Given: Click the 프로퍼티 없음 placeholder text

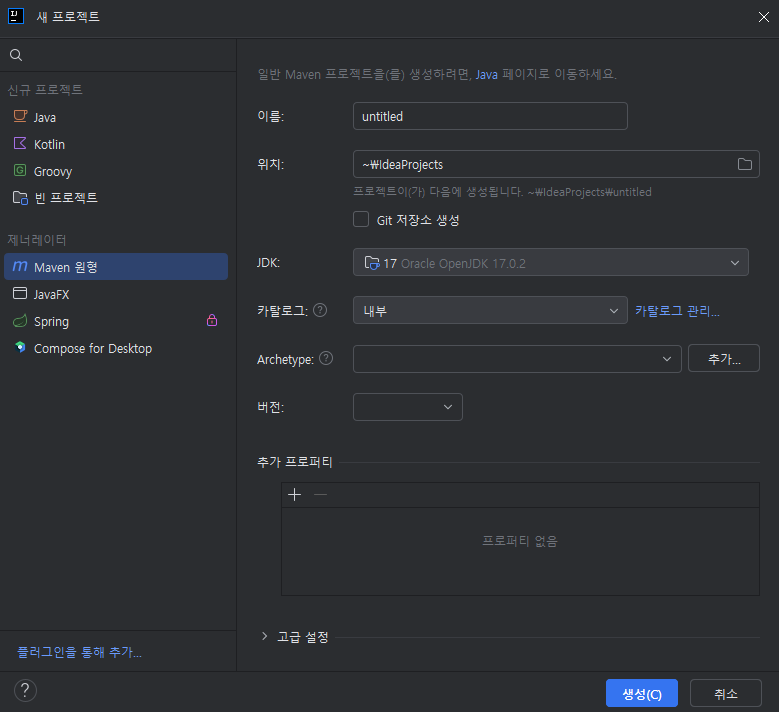Looking at the screenshot, I should (x=520, y=541).
